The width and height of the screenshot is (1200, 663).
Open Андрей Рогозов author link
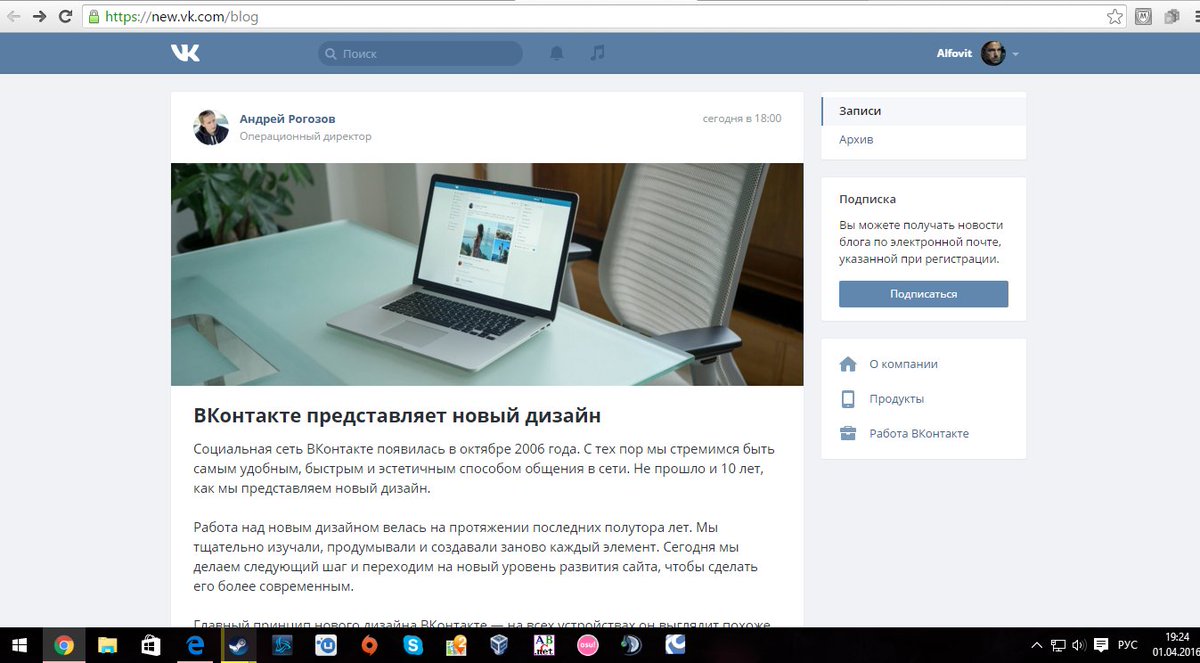[287, 118]
